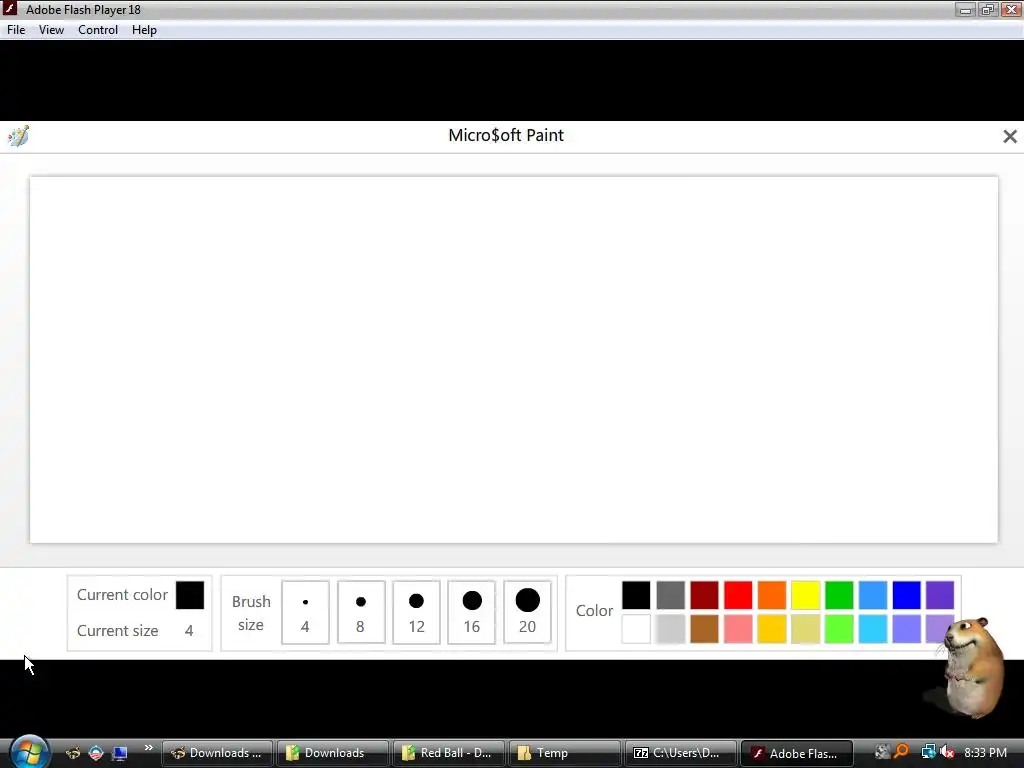Pick the dark purple color swatch
This screenshot has width=1024, height=768.
(x=940, y=595)
